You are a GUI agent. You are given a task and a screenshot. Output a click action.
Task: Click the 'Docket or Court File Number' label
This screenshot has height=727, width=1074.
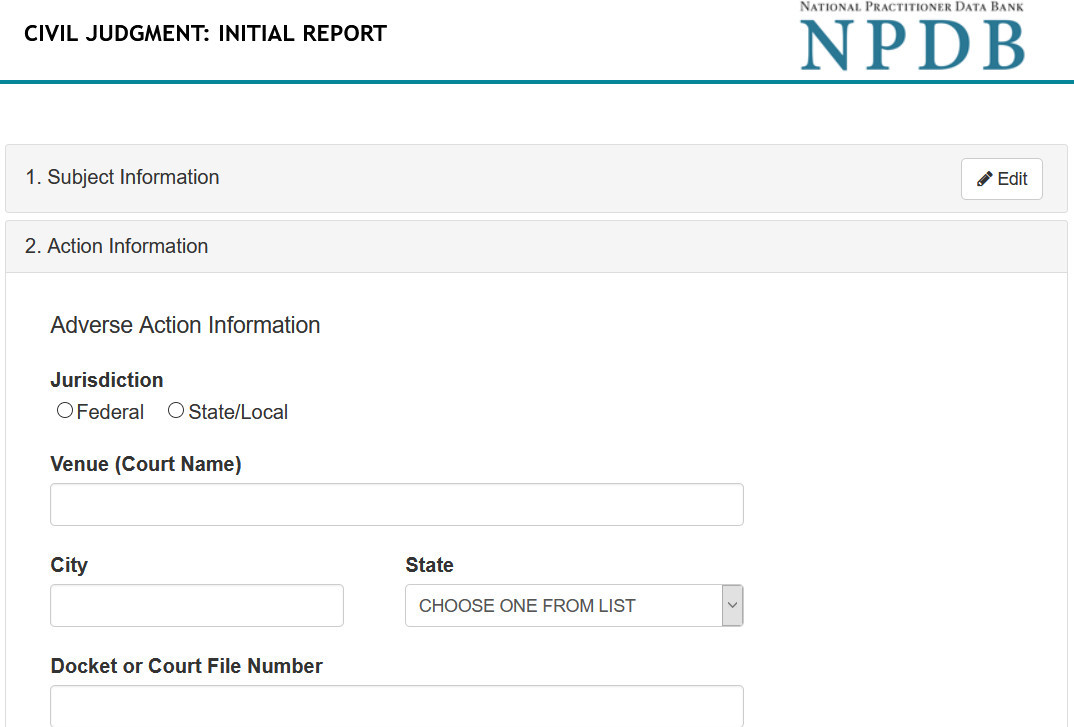(186, 666)
